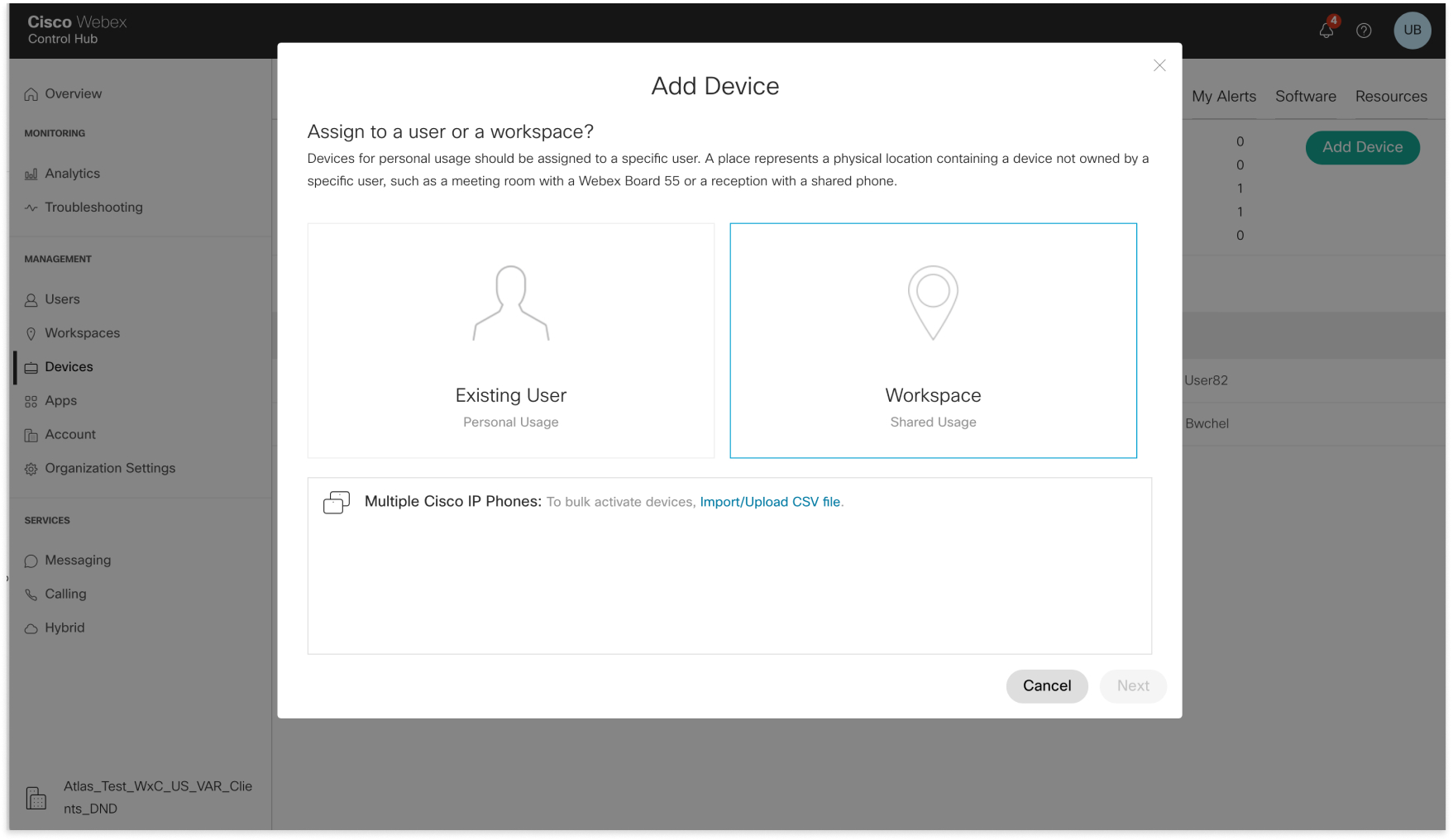Image resolution: width=1453 pixels, height=840 pixels.
Task: Go to Organization Settings
Action: click(109, 468)
